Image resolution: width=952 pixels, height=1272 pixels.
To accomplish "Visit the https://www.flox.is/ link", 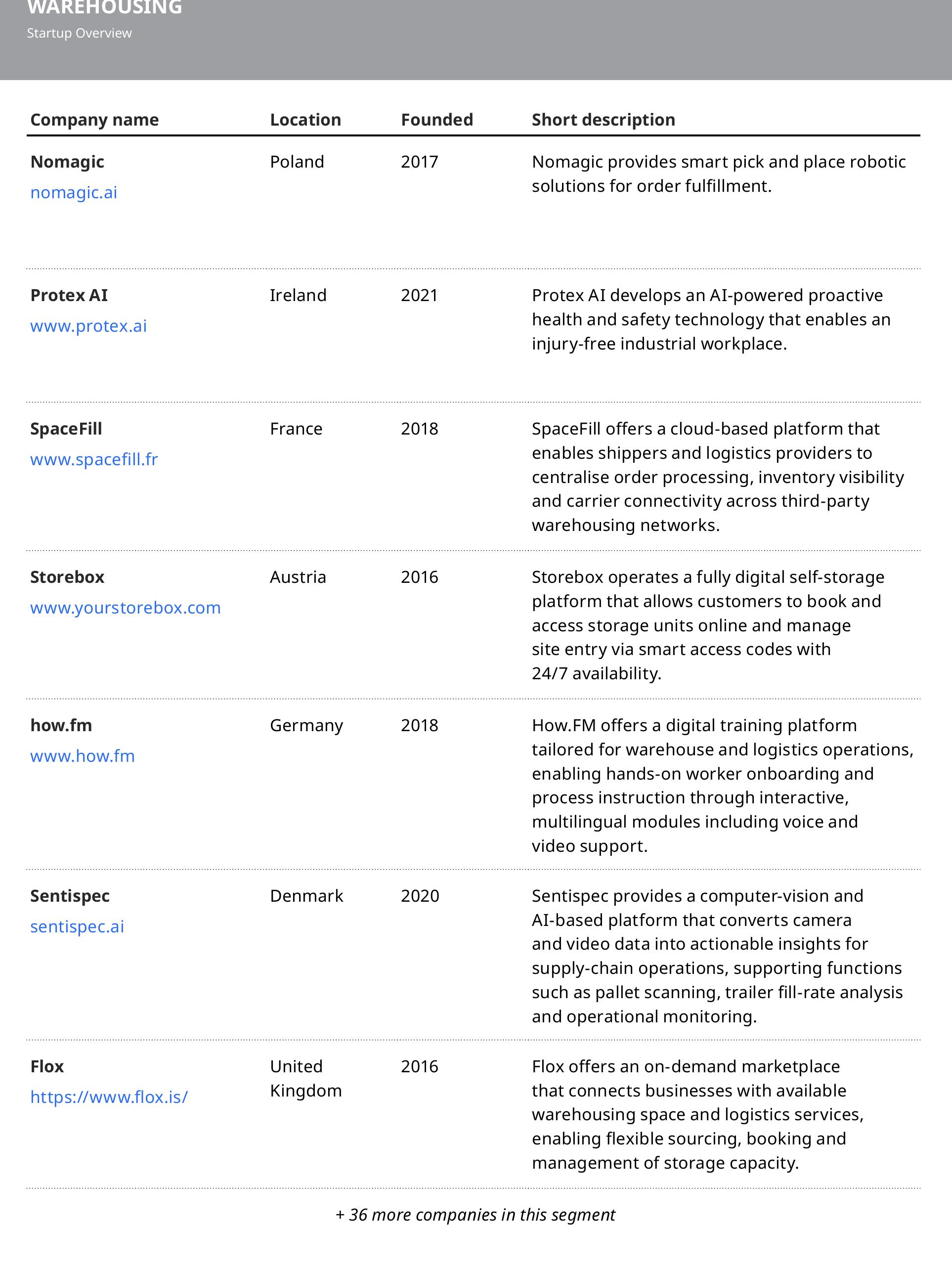I will click(109, 1097).
